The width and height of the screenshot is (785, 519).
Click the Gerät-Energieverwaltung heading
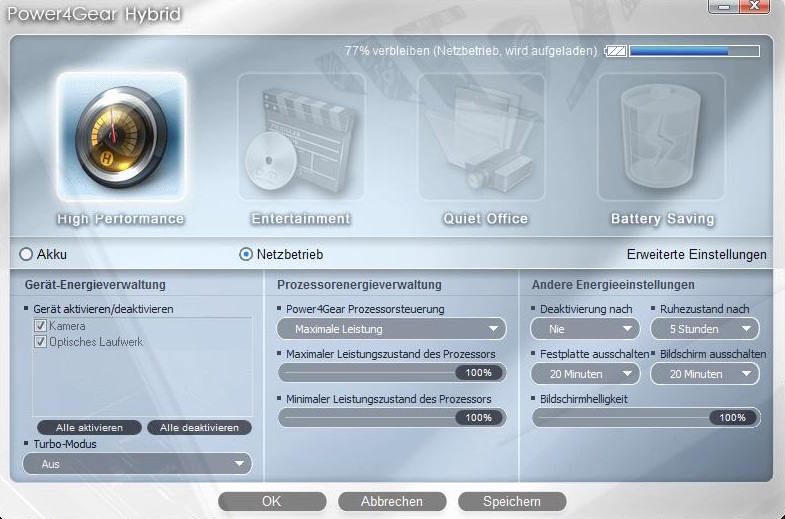[95, 285]
